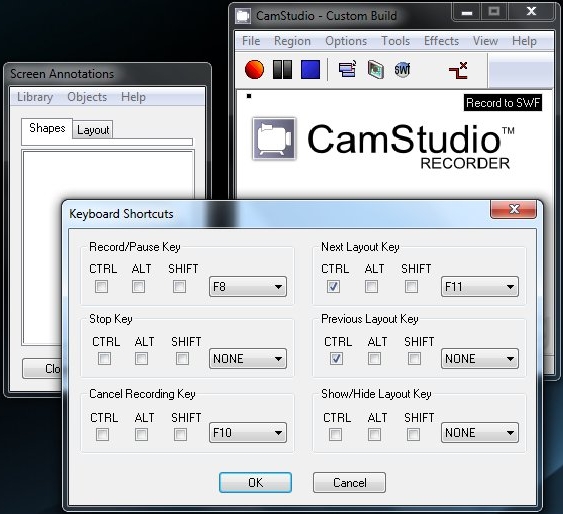Click the red autopan toggle icon in toolbar

459,70
